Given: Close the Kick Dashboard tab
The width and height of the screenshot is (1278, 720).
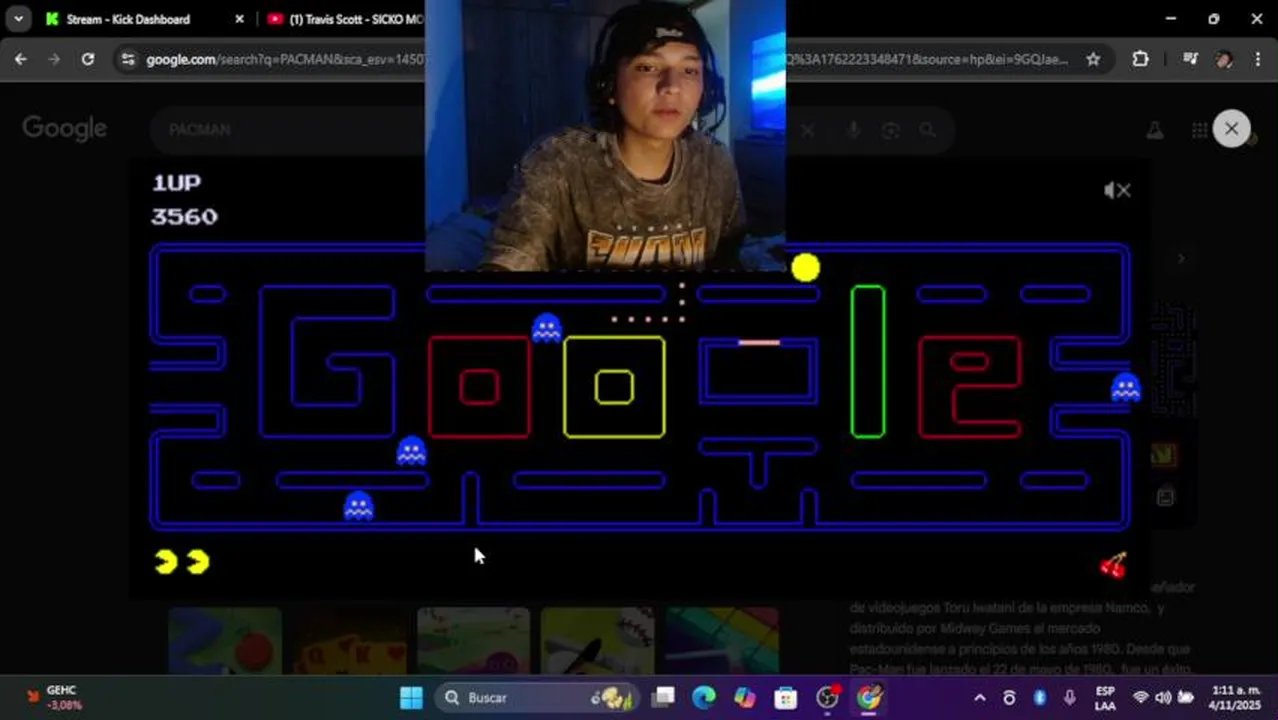Looking at the screenshot, I should [x=239, y=19].
